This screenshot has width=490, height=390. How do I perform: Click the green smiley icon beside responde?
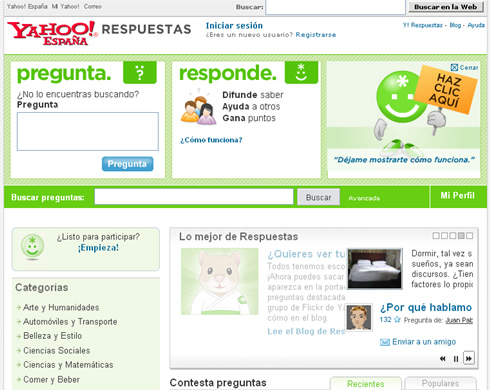point(301,72)
